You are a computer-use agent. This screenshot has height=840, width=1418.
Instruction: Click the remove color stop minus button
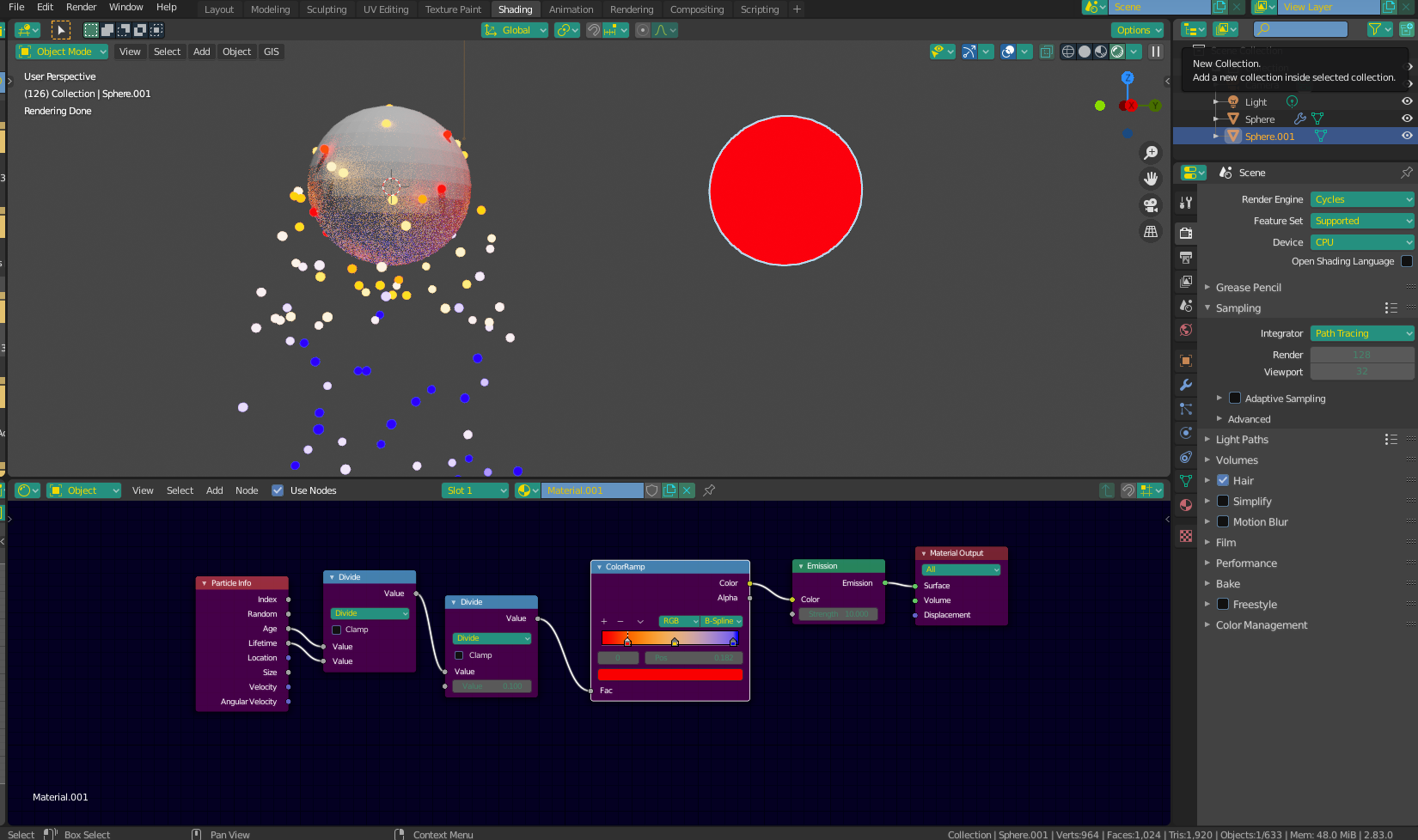(620, 621)
